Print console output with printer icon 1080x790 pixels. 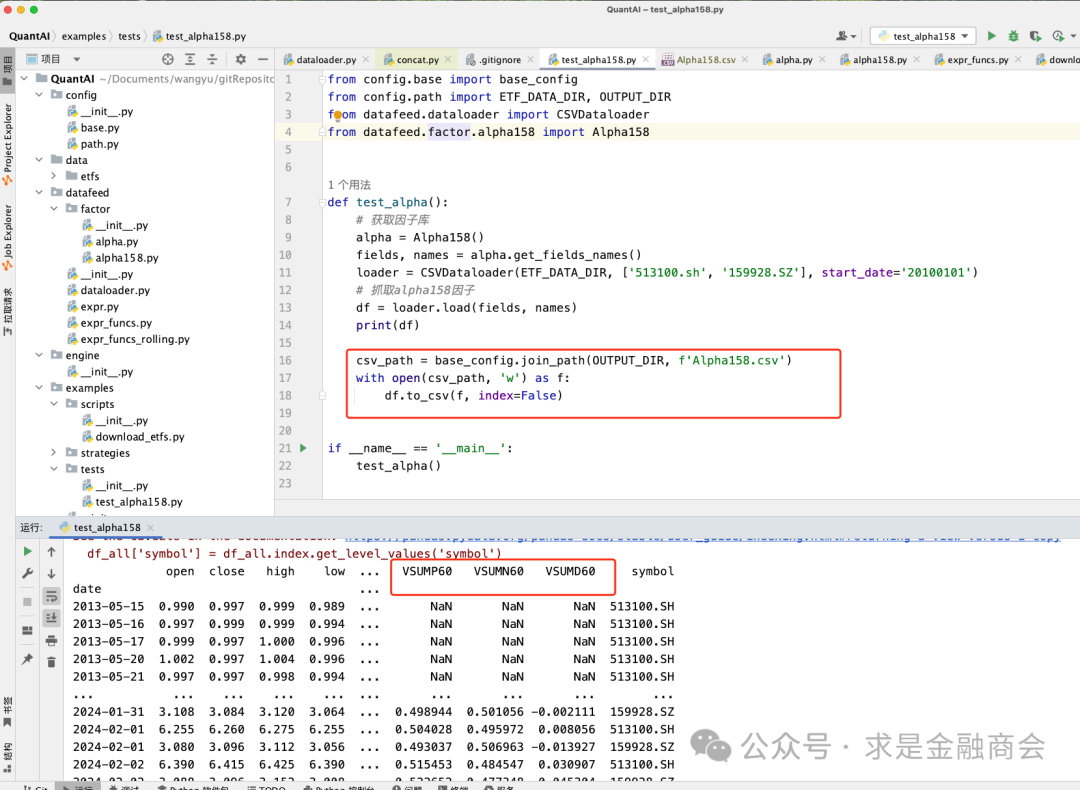[52, 641]
